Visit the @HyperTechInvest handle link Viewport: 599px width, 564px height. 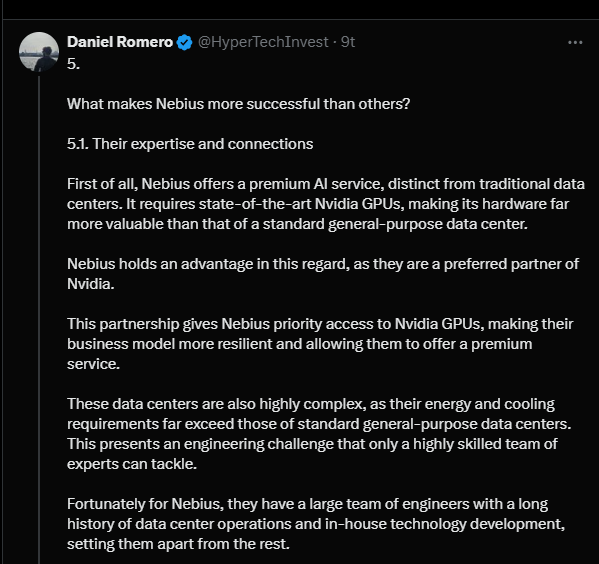pos(263,42)
